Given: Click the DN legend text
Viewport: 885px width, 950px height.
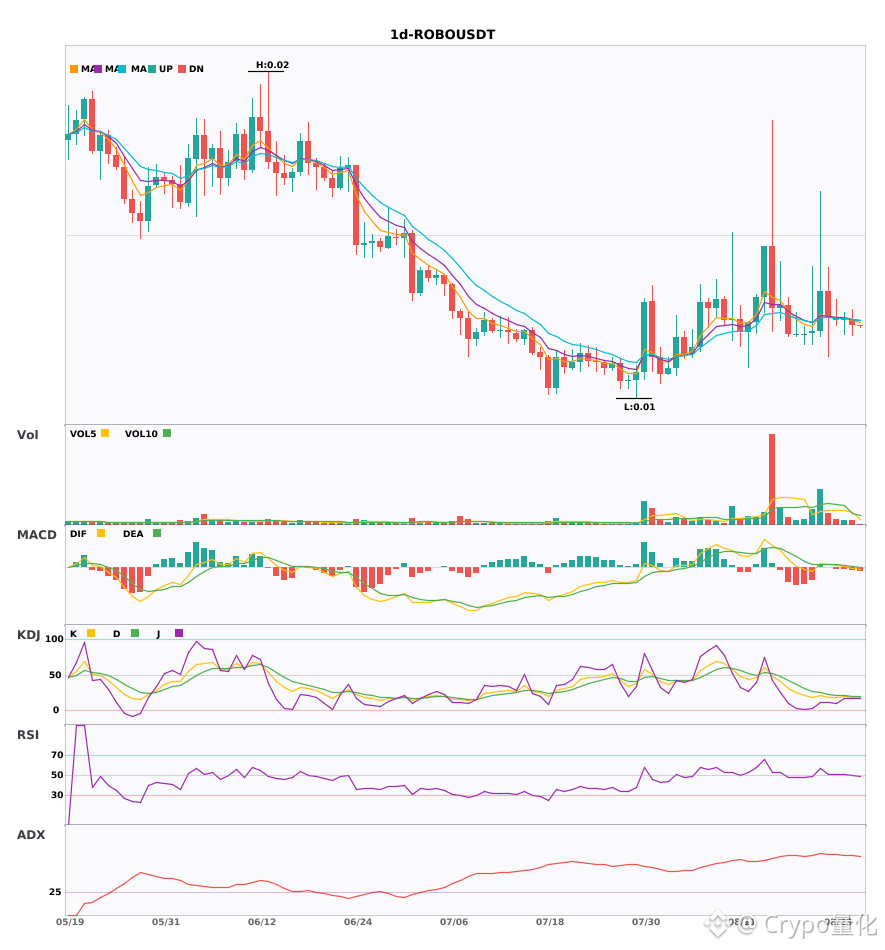Looking at the screenshot, I should tap(196, 69).
